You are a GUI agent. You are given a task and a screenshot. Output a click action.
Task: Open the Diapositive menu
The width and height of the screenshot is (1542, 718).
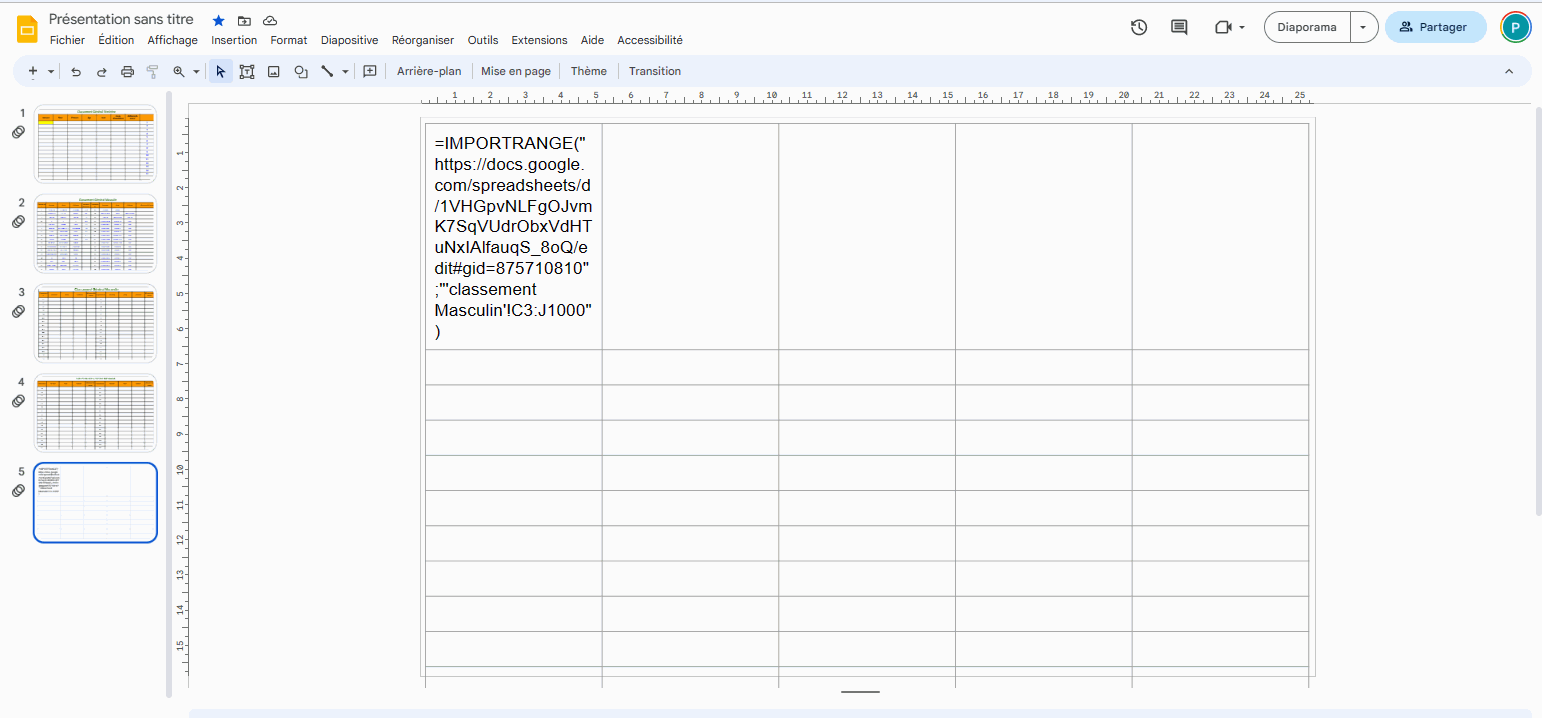[349, 40]
